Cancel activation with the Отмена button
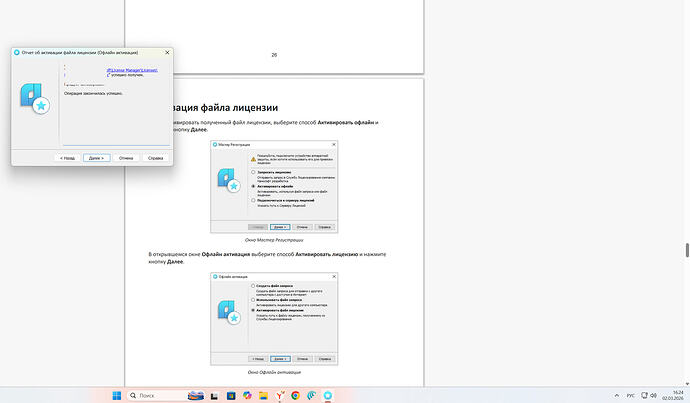The width and height of the screenshot is (690, 403). (126, 157)
